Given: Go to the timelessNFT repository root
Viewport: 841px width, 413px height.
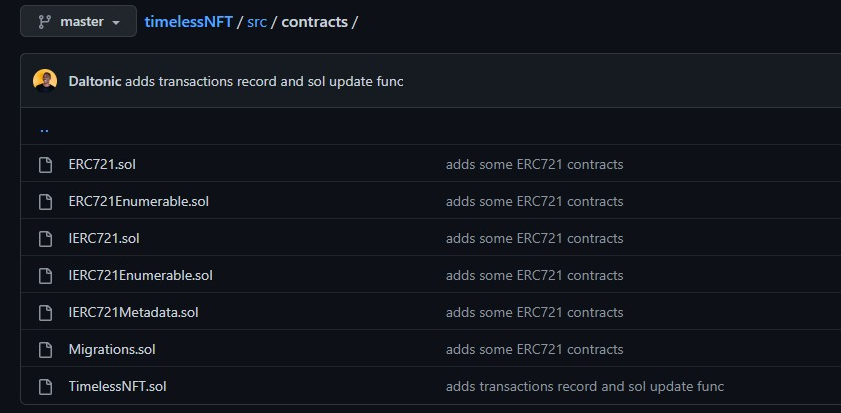Looking at the screenshot, I should coord(188,21).
